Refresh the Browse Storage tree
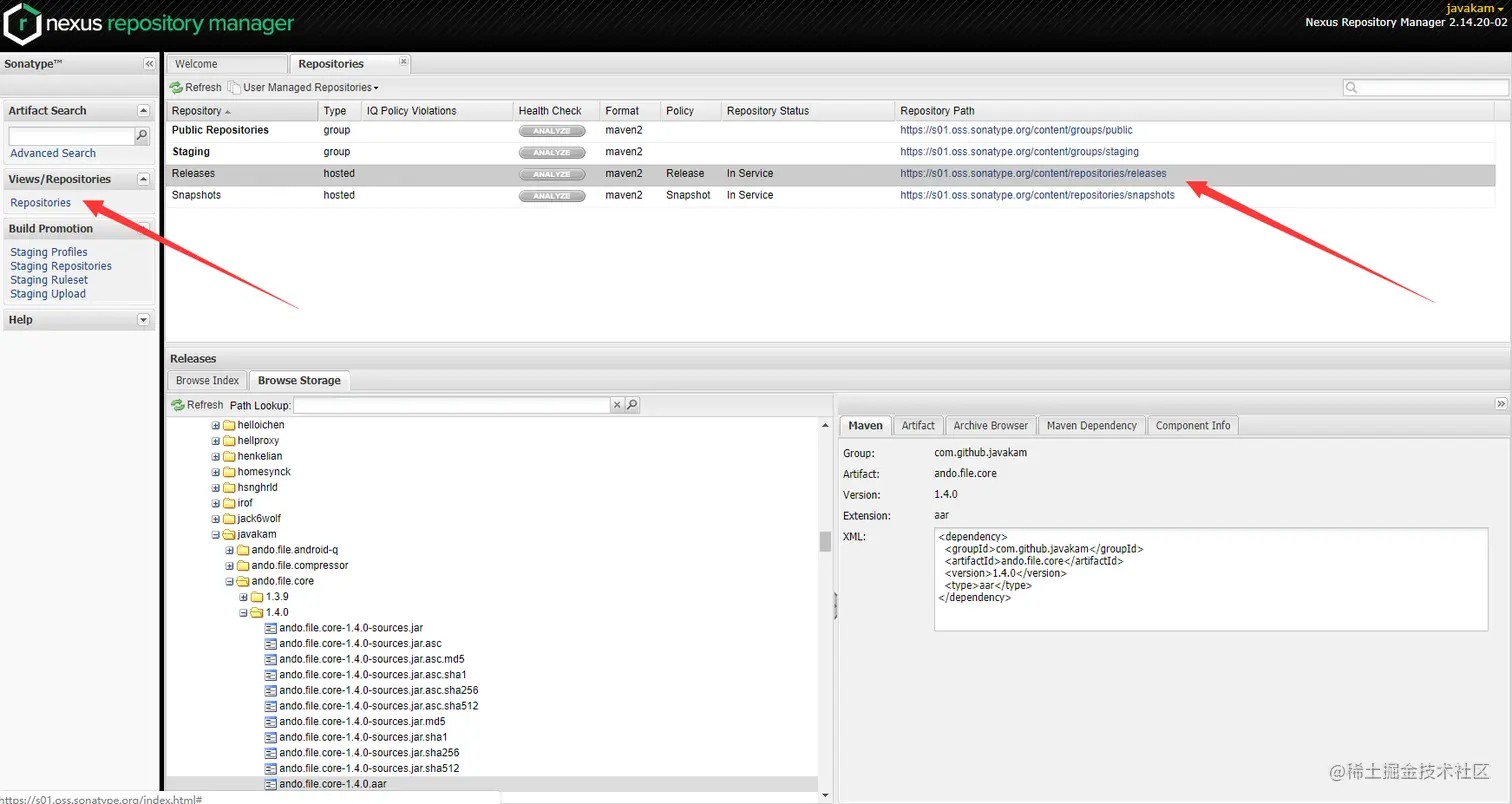Image resolution: width=1512 pixels, height=804 pixels. point(197,405)
